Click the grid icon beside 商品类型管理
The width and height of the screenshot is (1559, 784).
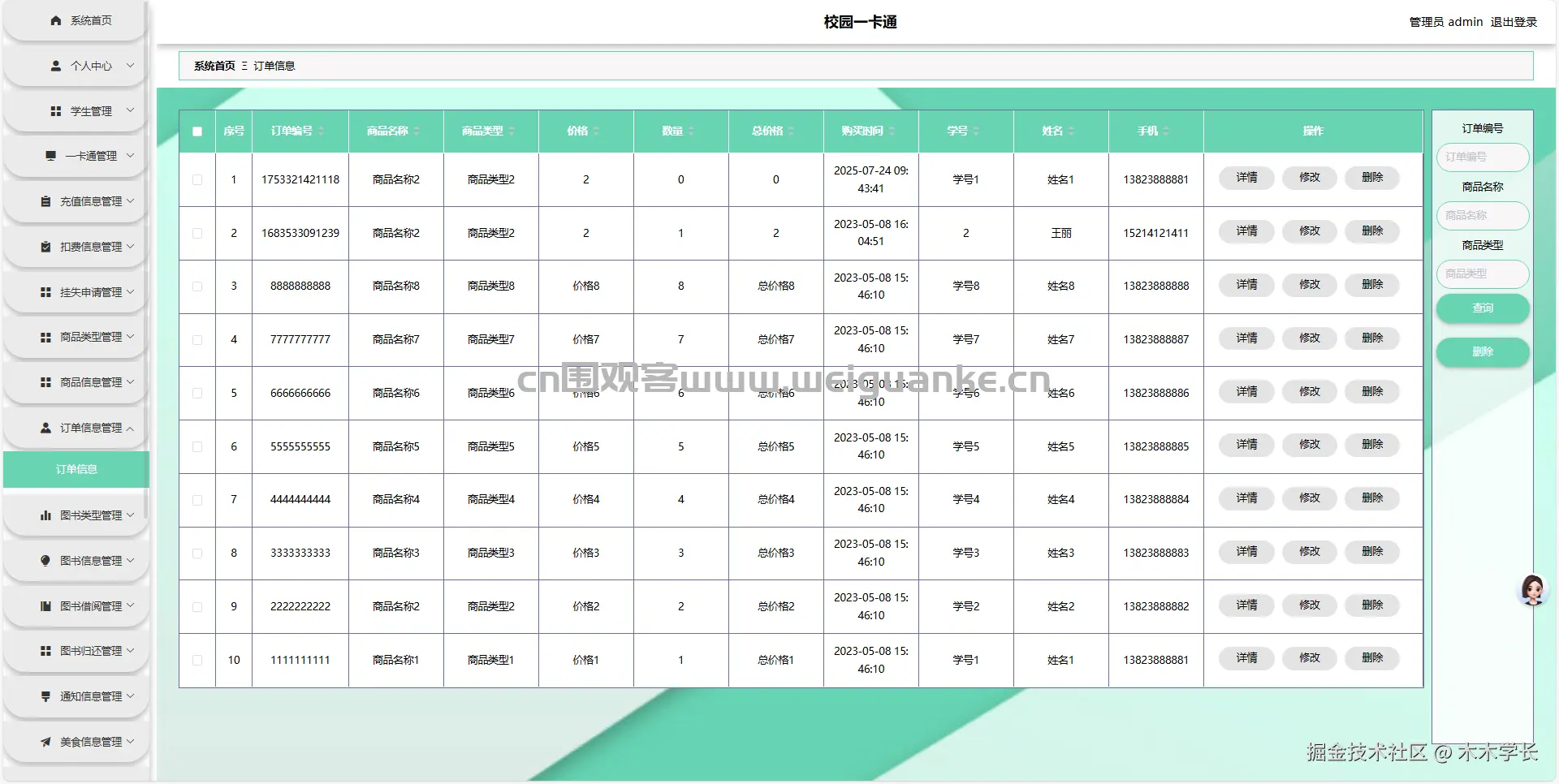(45, 337)
